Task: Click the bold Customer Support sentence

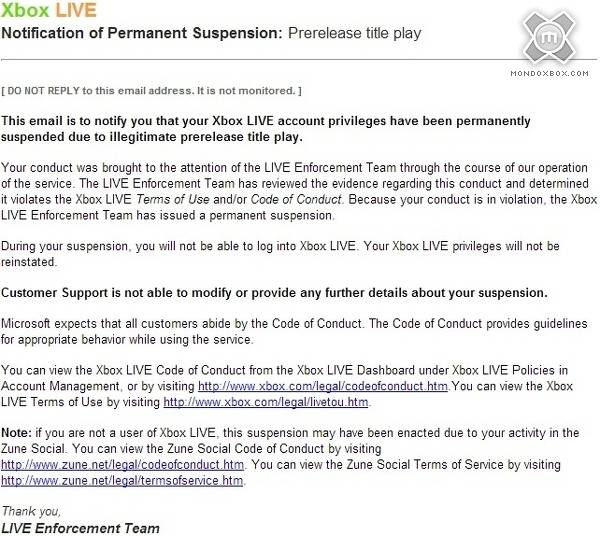Action: 275,293
